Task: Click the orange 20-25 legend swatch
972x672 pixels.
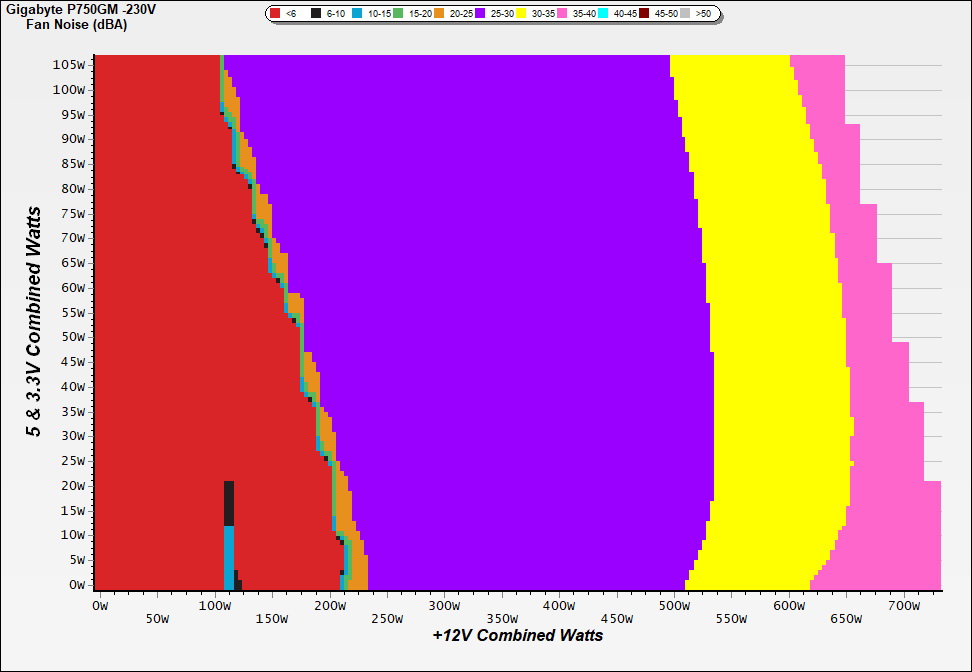Action: coord(439,14)
